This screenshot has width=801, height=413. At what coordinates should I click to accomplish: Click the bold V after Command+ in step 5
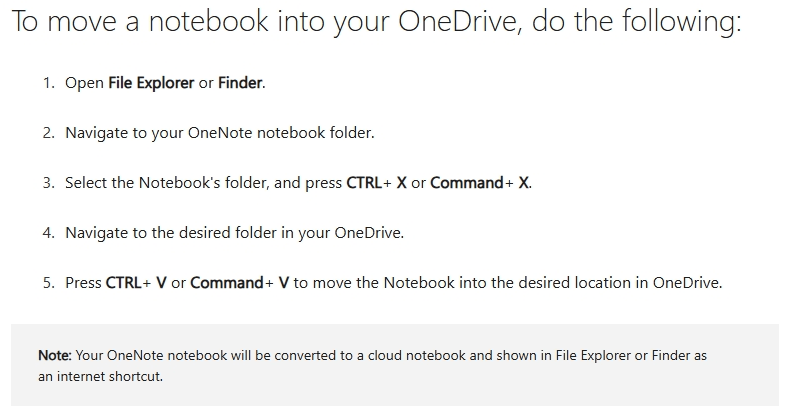[x=284, y=283]
